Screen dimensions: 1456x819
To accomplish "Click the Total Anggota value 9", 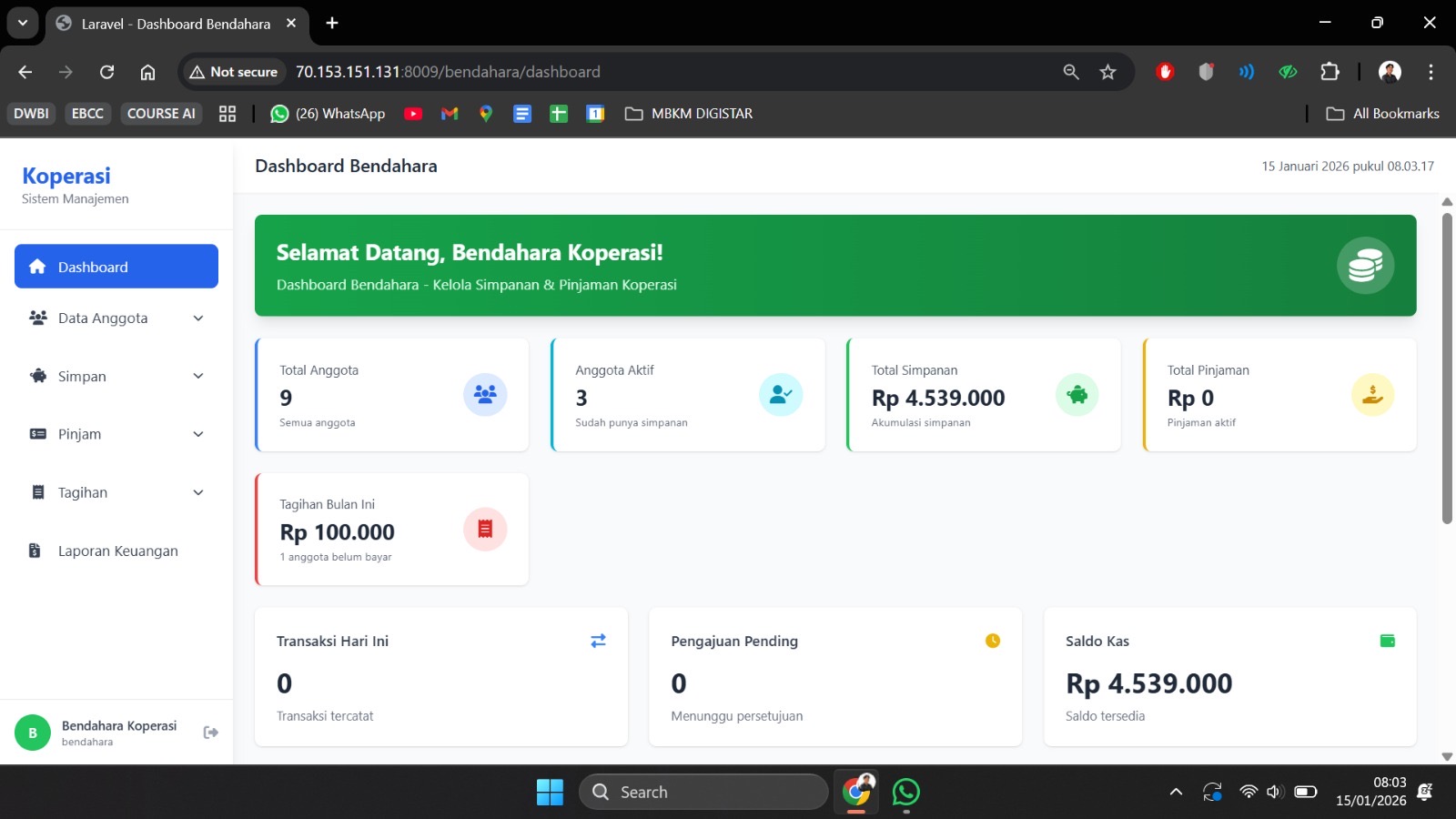I will tap(286, 398).
